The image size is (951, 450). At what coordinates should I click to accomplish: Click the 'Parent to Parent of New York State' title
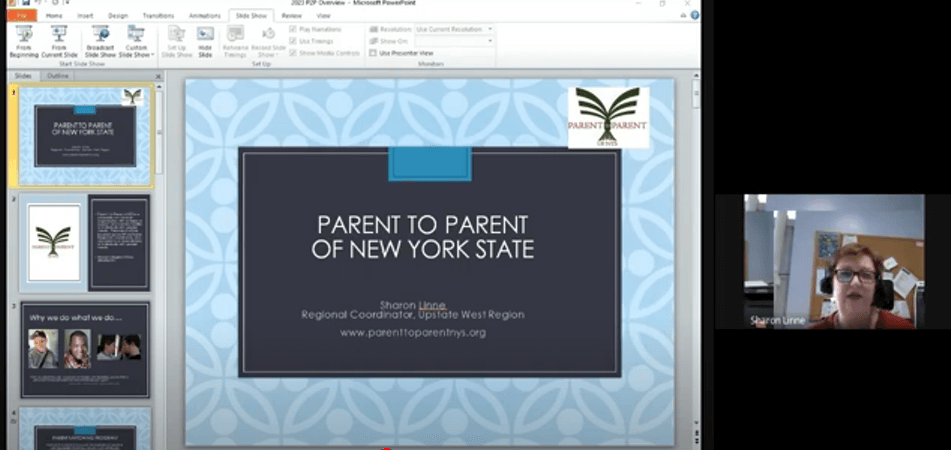point(423,237)
